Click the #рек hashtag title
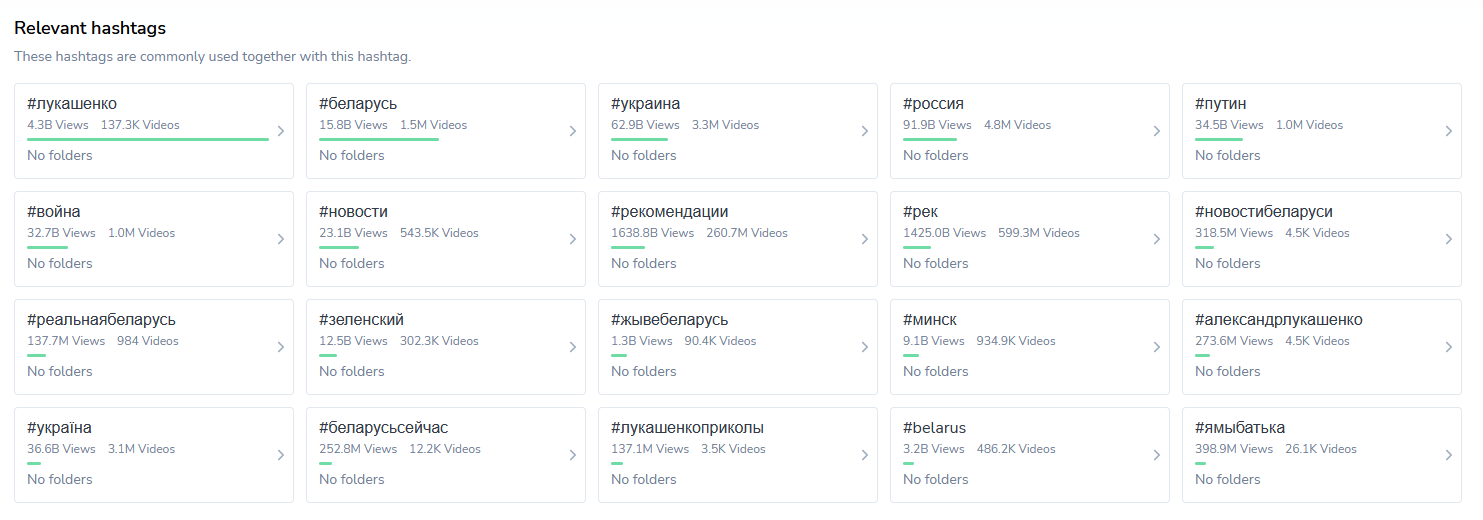The width and height of the screenshot is (1483, 520). pos(920,212)
